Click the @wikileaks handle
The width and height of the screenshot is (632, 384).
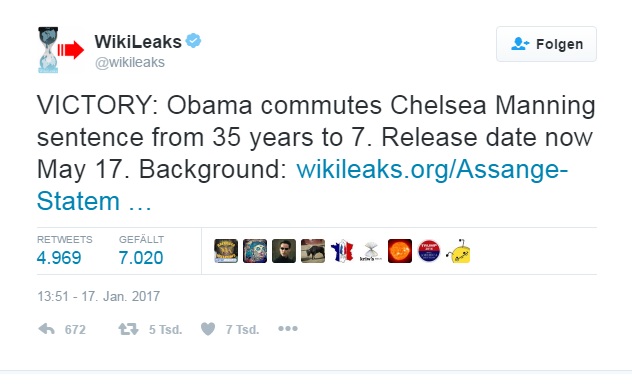(130, 62)
